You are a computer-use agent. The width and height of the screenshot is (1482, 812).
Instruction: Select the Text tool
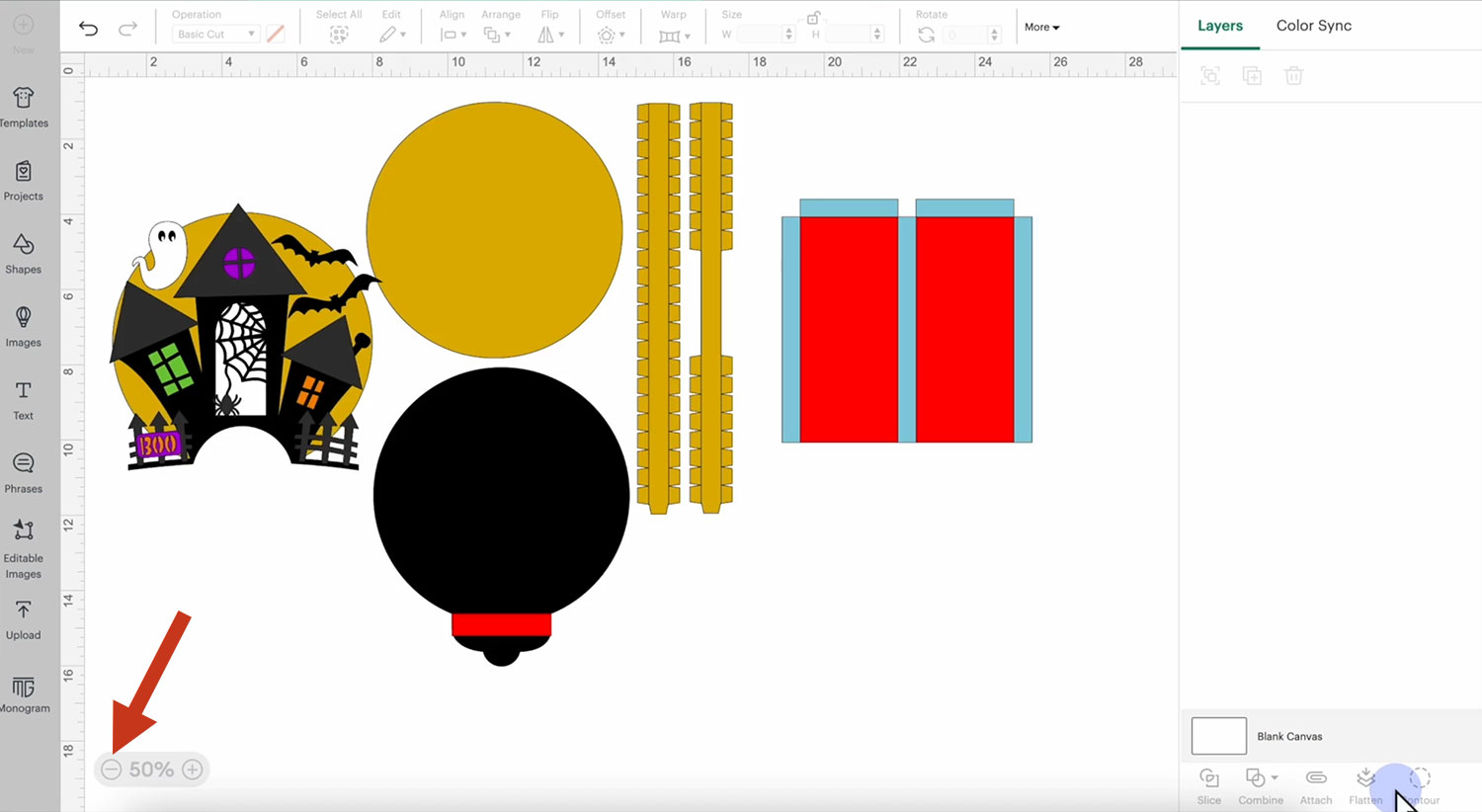(24, 400)
